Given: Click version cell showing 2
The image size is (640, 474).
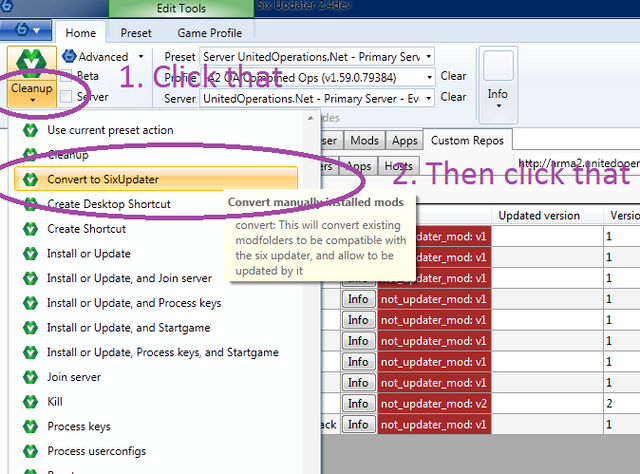Looking at the screenshot, I should [x=622, y=403].
